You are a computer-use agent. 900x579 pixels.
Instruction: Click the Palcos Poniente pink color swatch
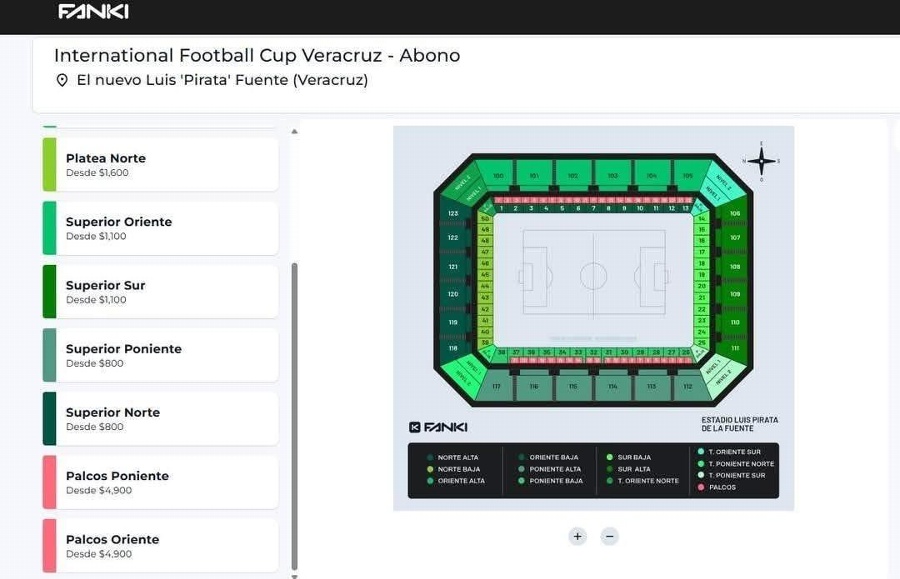pos(49,482)
